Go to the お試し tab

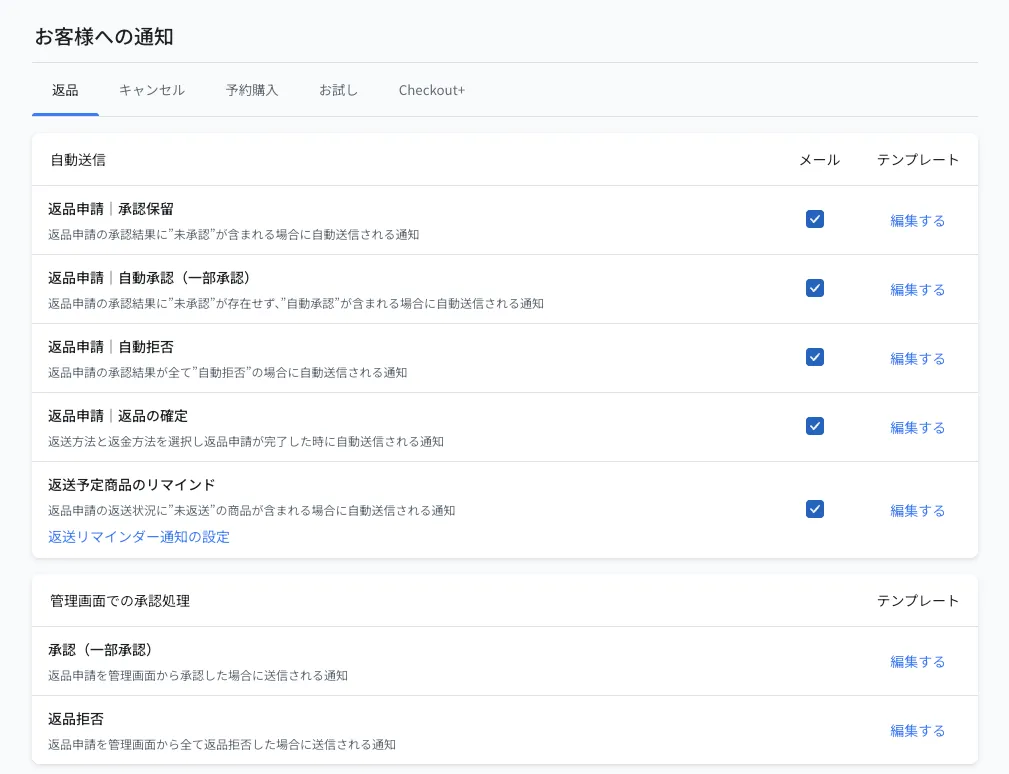[x=338, y=90]
